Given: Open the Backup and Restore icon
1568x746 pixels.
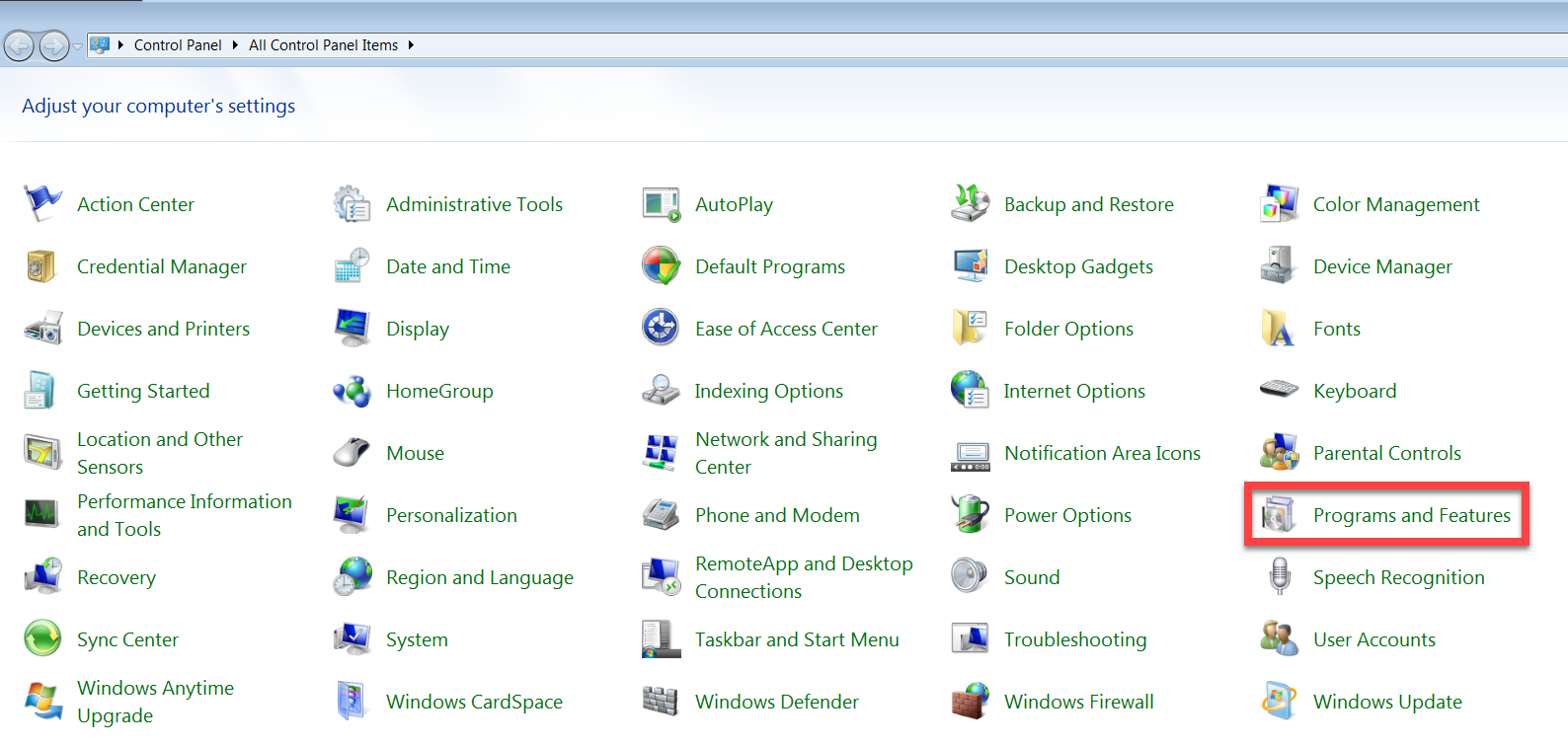Looking at the screenshot, I should 970,203.
